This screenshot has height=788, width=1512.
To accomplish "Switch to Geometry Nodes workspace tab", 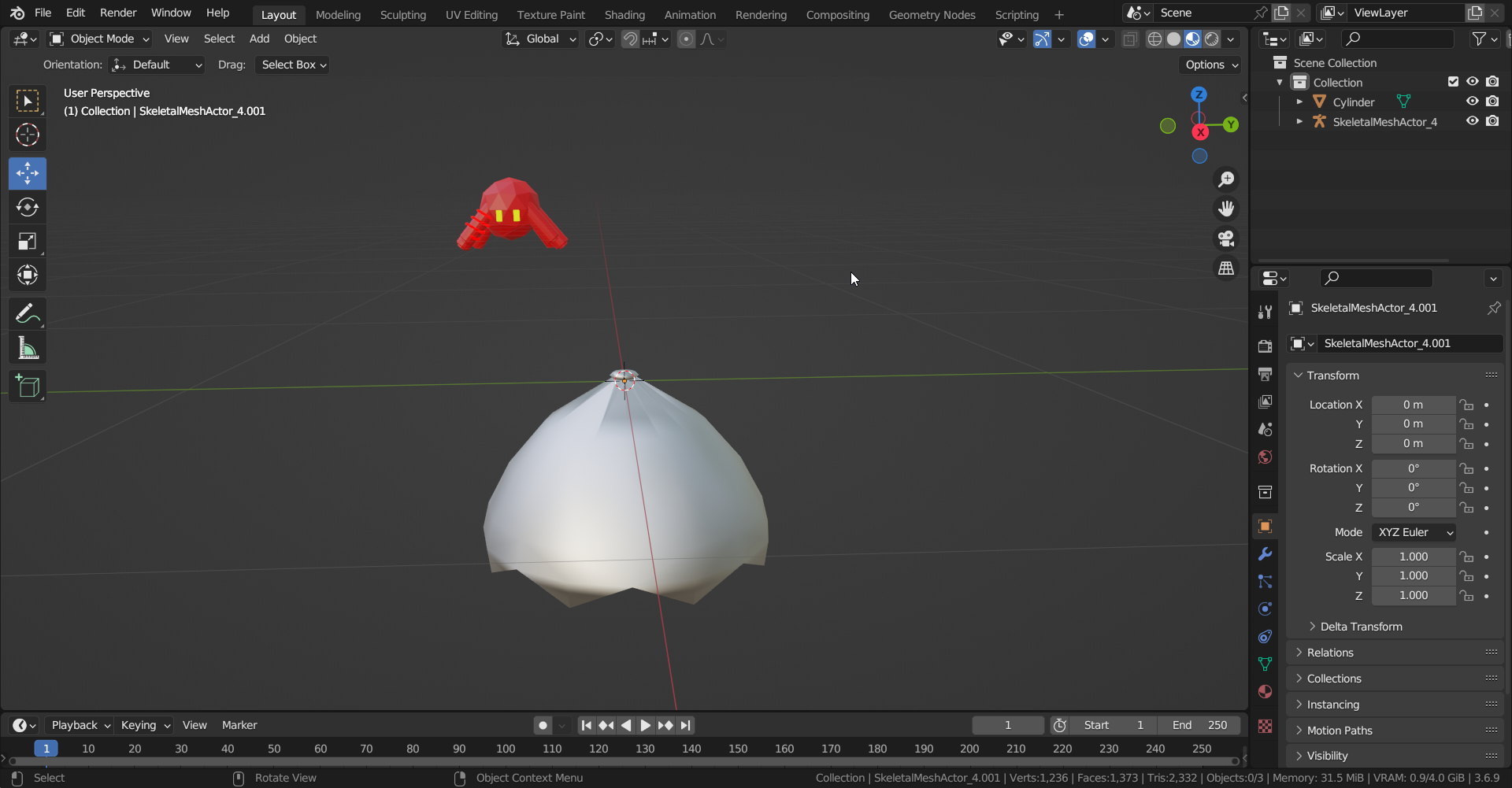I will [x=932, y=15].
